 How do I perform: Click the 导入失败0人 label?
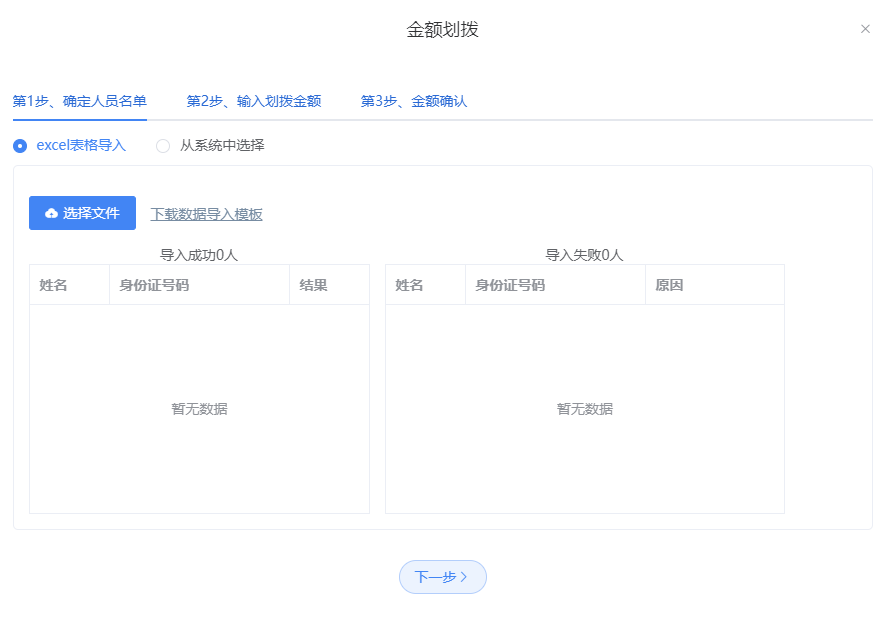pyautogui.click(x=584, y=255)
